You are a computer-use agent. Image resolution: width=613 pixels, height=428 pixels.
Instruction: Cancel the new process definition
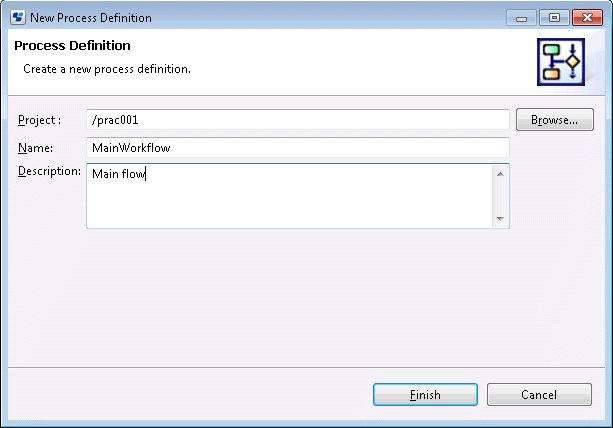539,395
